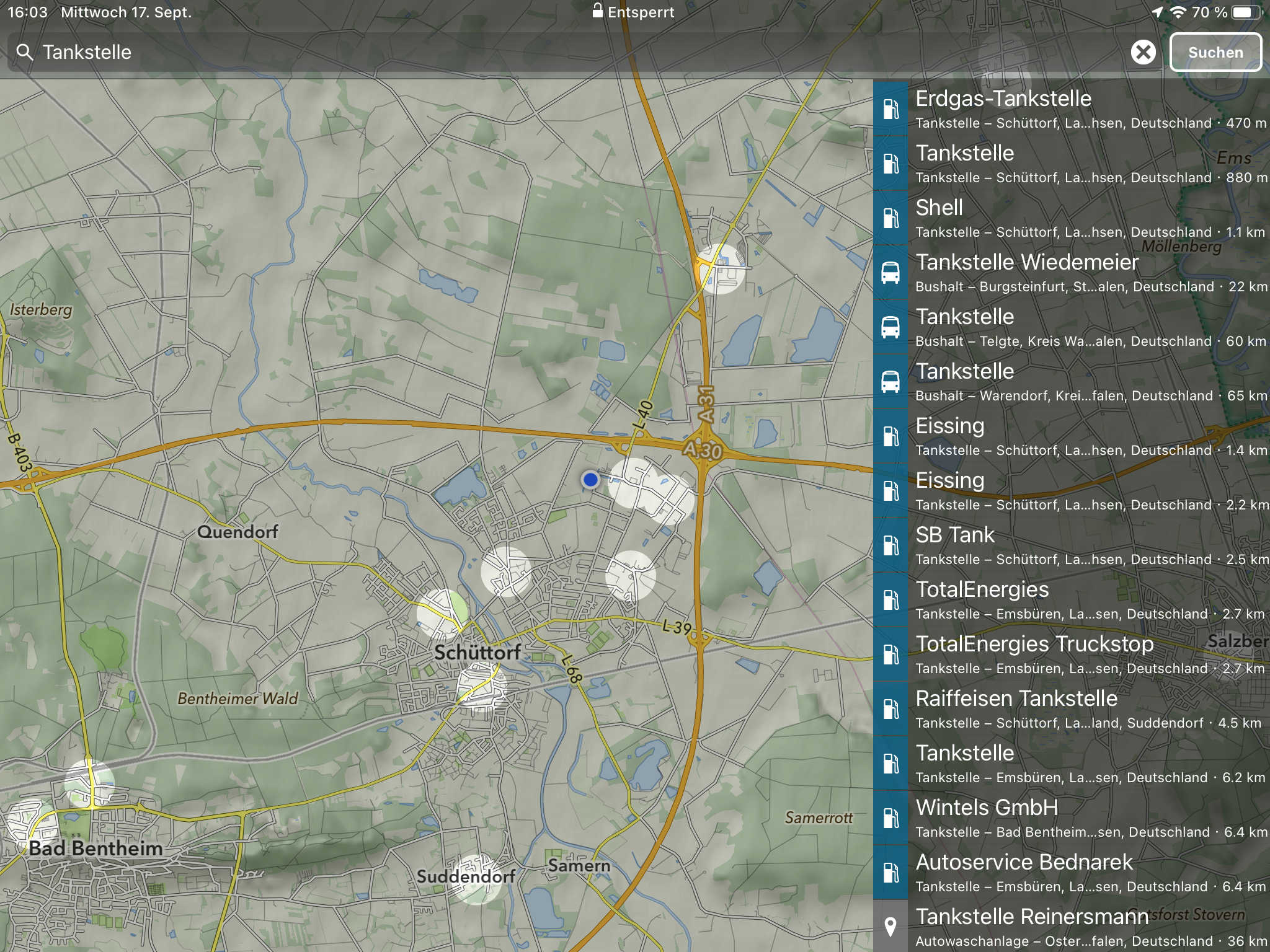Viewport: 1270px width, 952px height.
Task: Tap the highlighted marker at Suddendorf
Action: click(x=476, y=879)
